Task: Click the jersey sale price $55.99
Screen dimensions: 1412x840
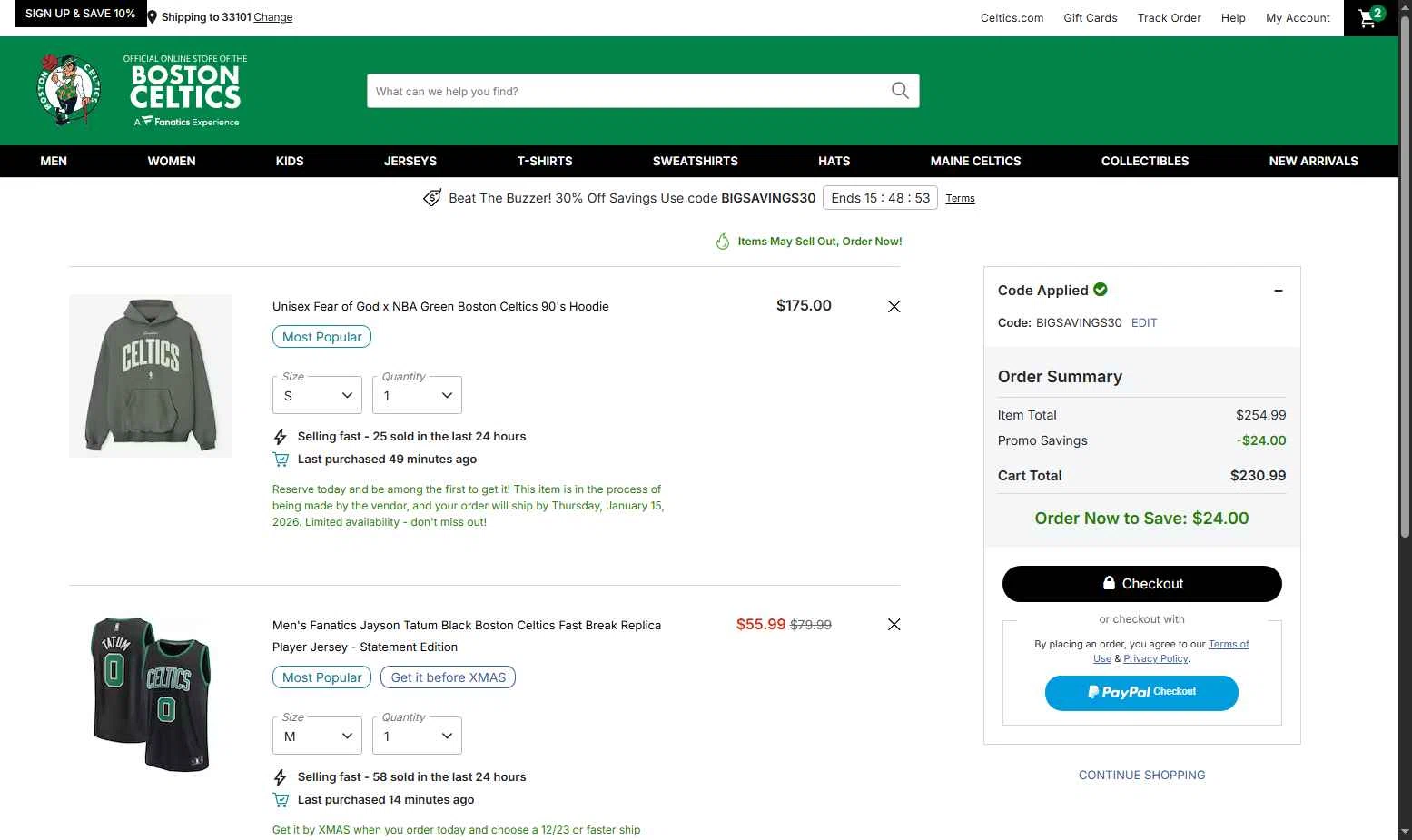Action: [761, 624]
